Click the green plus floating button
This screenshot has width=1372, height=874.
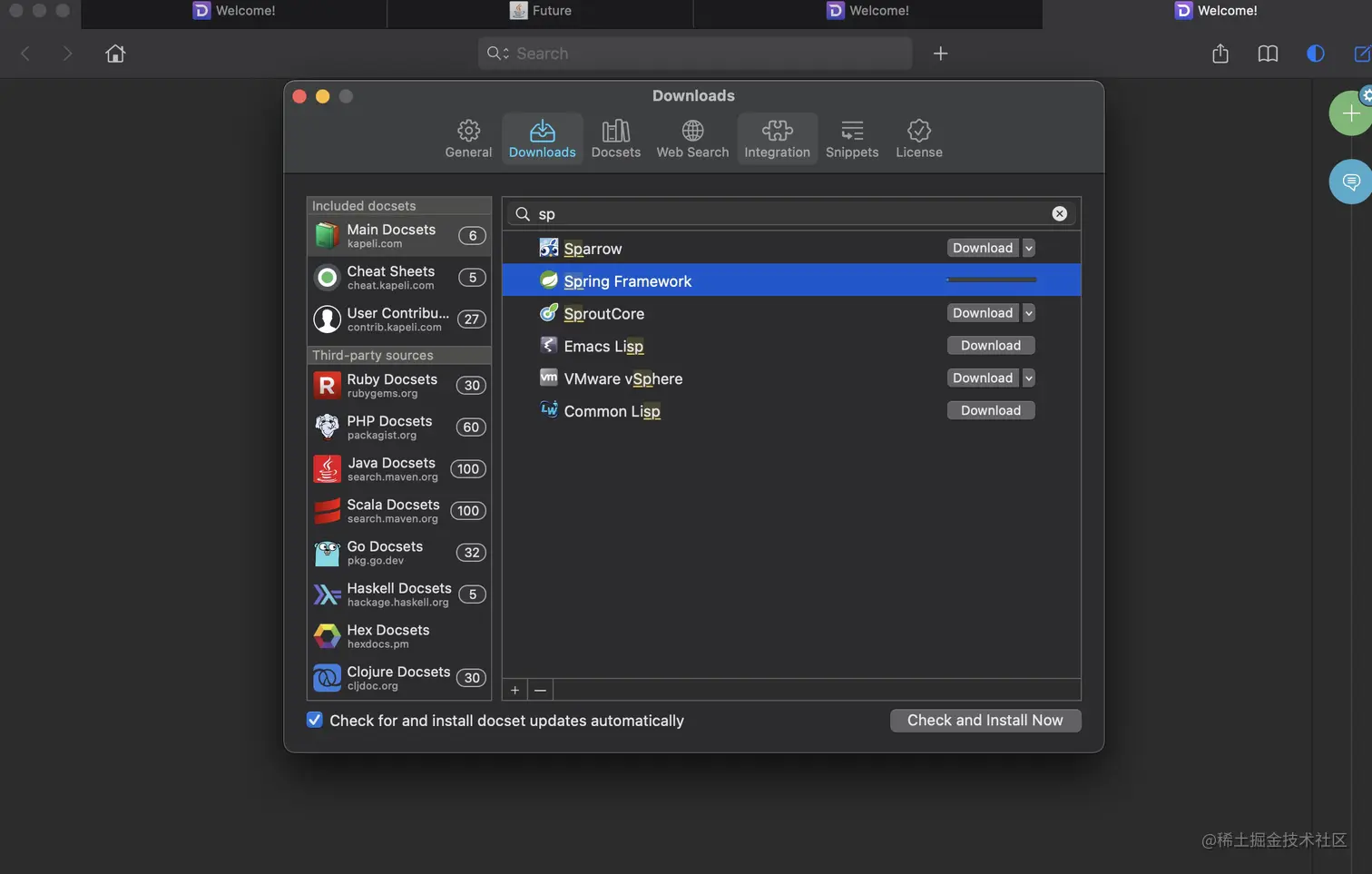[x=1351, y=113]
